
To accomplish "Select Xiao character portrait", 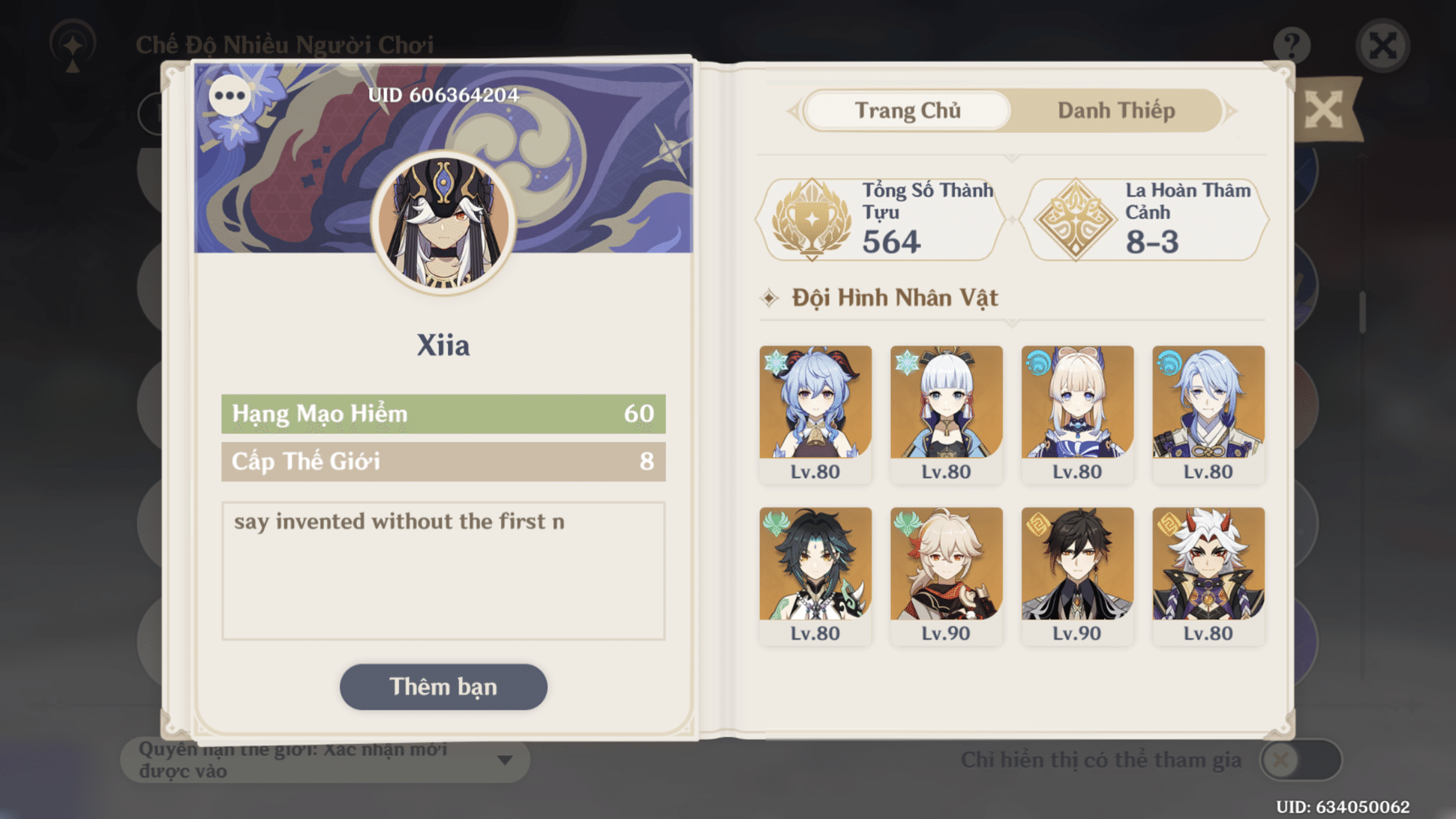I will pyautogui.click(x=816, y=576).
